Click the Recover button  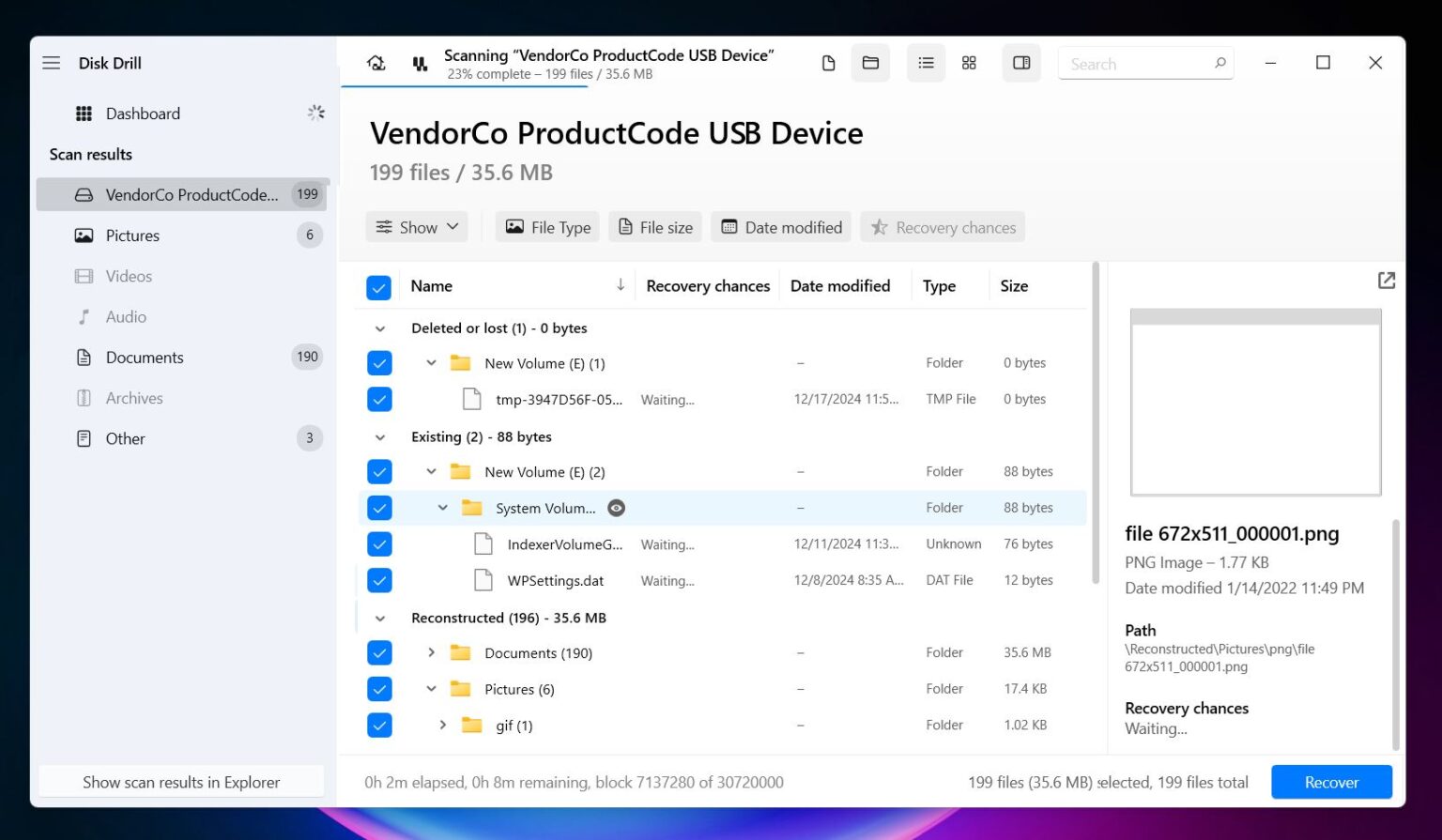[1331, 781]
